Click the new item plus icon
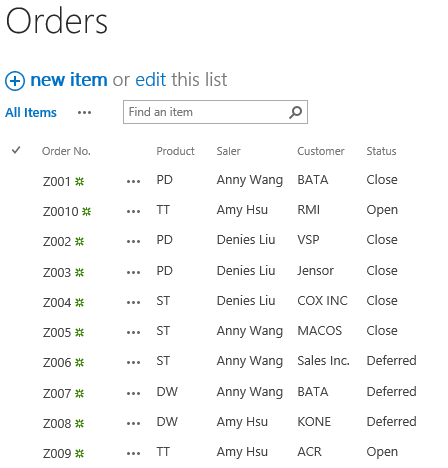This screenshot has width=448, height=468. tap(15, 81)
